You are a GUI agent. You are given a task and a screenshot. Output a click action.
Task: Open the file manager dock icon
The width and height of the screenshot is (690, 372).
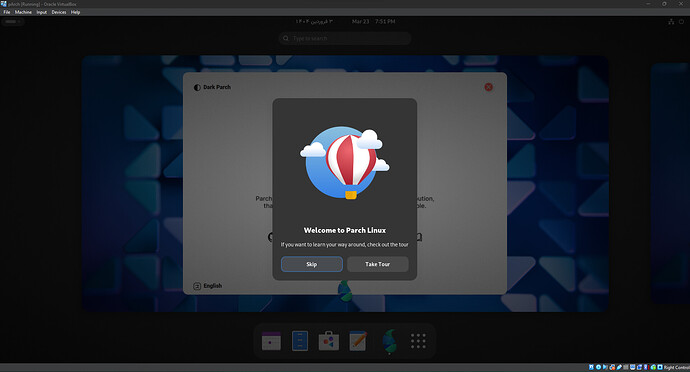click(x=300, y=341)
